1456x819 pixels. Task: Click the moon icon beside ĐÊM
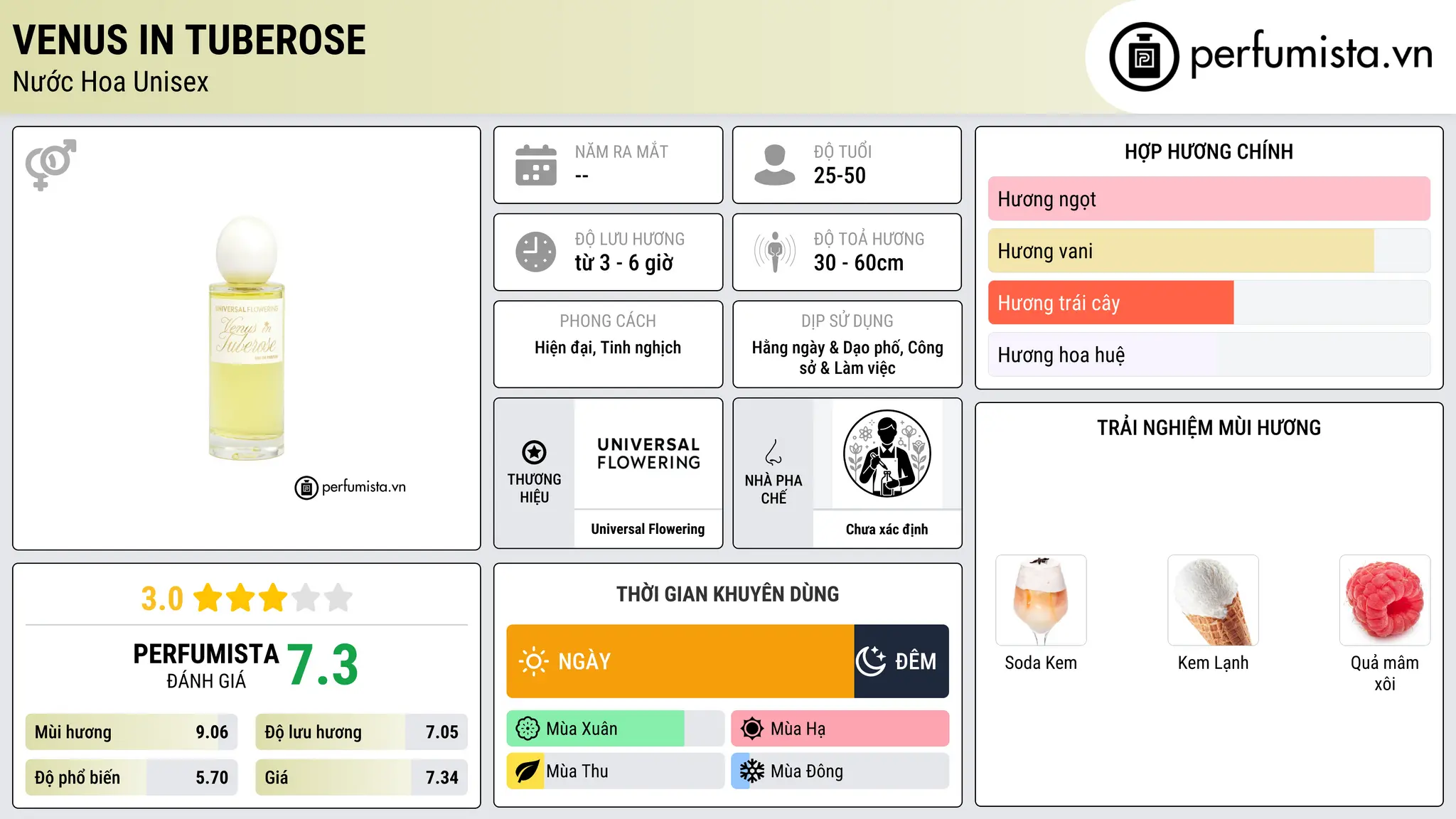[x=871, y=661]
